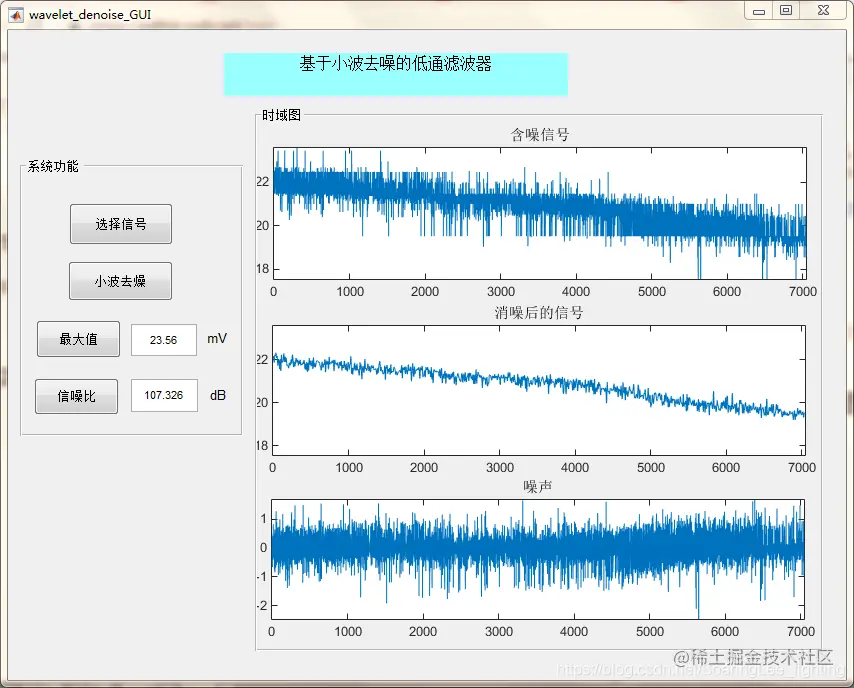Click the 噪声 plot area
The height and width of the screenshot is (688, 854).
point(538,559)
